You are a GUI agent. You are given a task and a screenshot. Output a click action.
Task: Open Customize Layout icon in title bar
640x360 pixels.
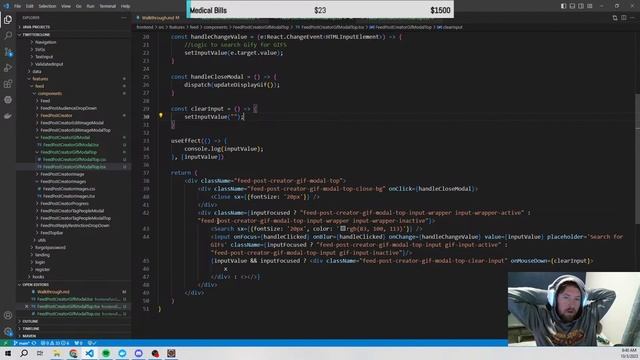[590, 6]
